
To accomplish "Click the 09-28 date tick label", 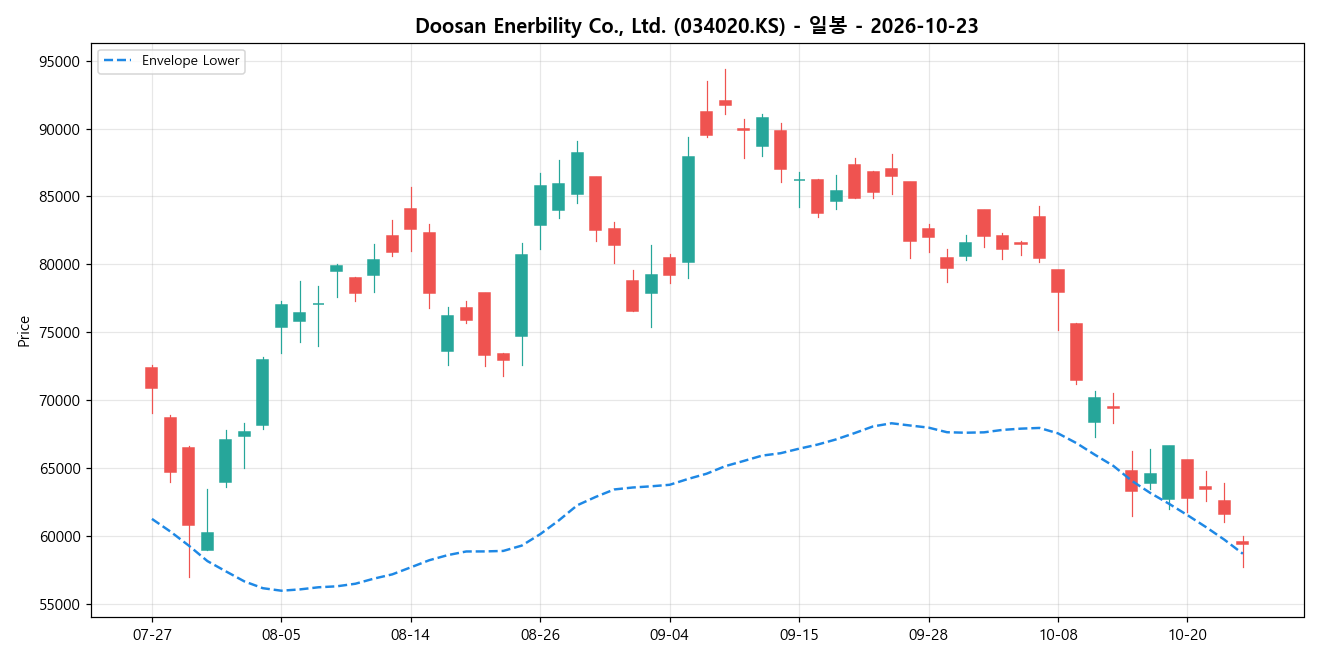I will coord(928,635).
